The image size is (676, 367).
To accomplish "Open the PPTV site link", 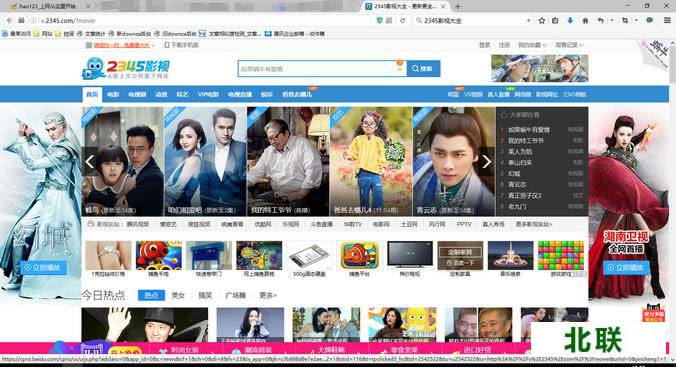I will [464, 224].
